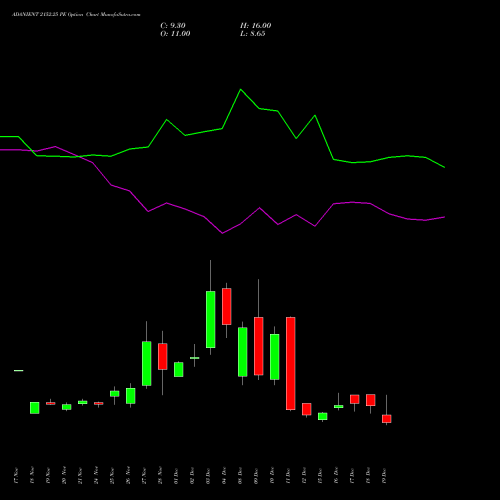Viewport: 500px width, 500px height.
Task: Select the 03 Dec date label
Action: [208, 476]
